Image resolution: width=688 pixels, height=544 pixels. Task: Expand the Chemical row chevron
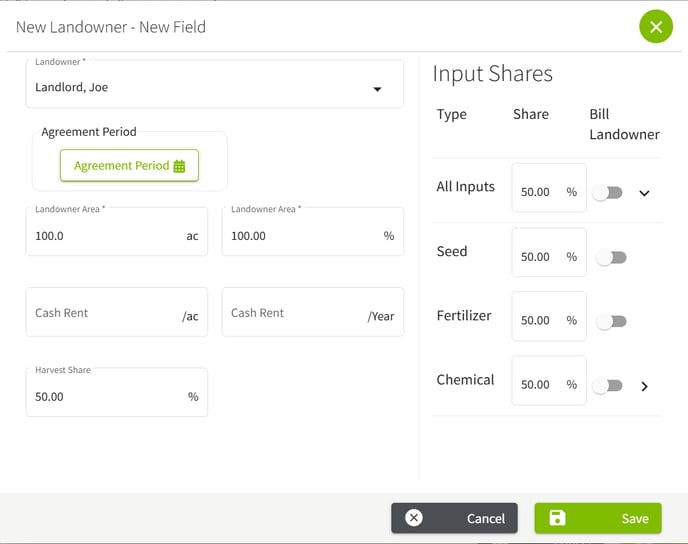point(644,386)
